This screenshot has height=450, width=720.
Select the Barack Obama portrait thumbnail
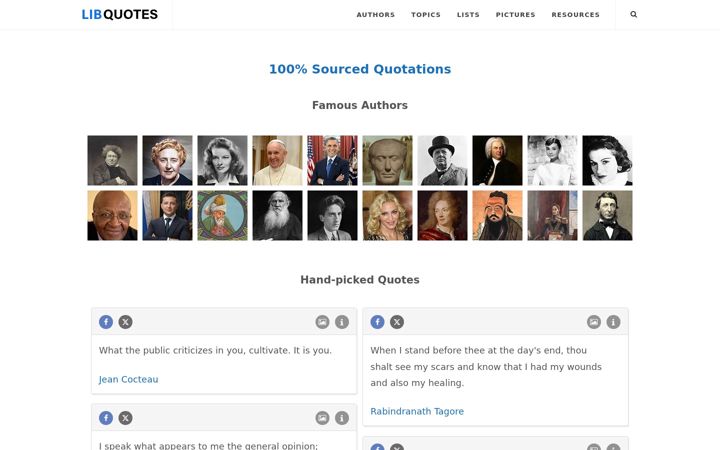[x=332, y=160]
